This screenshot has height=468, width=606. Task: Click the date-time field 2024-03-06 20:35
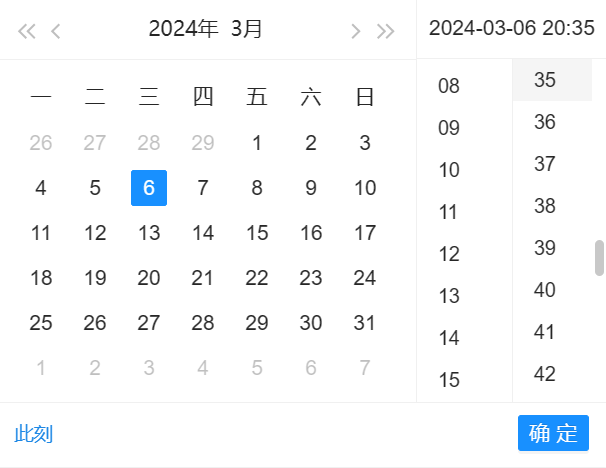pos(511,29)
